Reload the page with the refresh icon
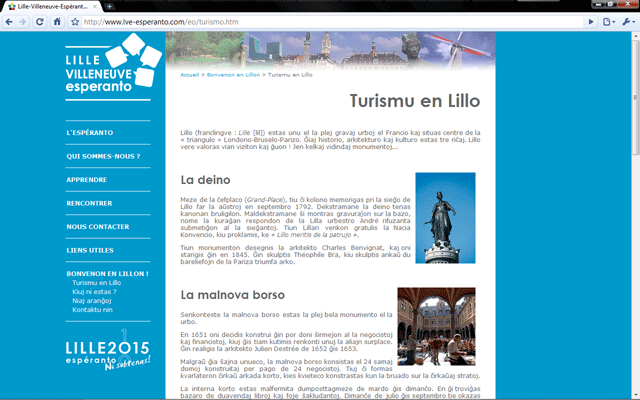This screenshot has height=400, width=640. point(40,22)
